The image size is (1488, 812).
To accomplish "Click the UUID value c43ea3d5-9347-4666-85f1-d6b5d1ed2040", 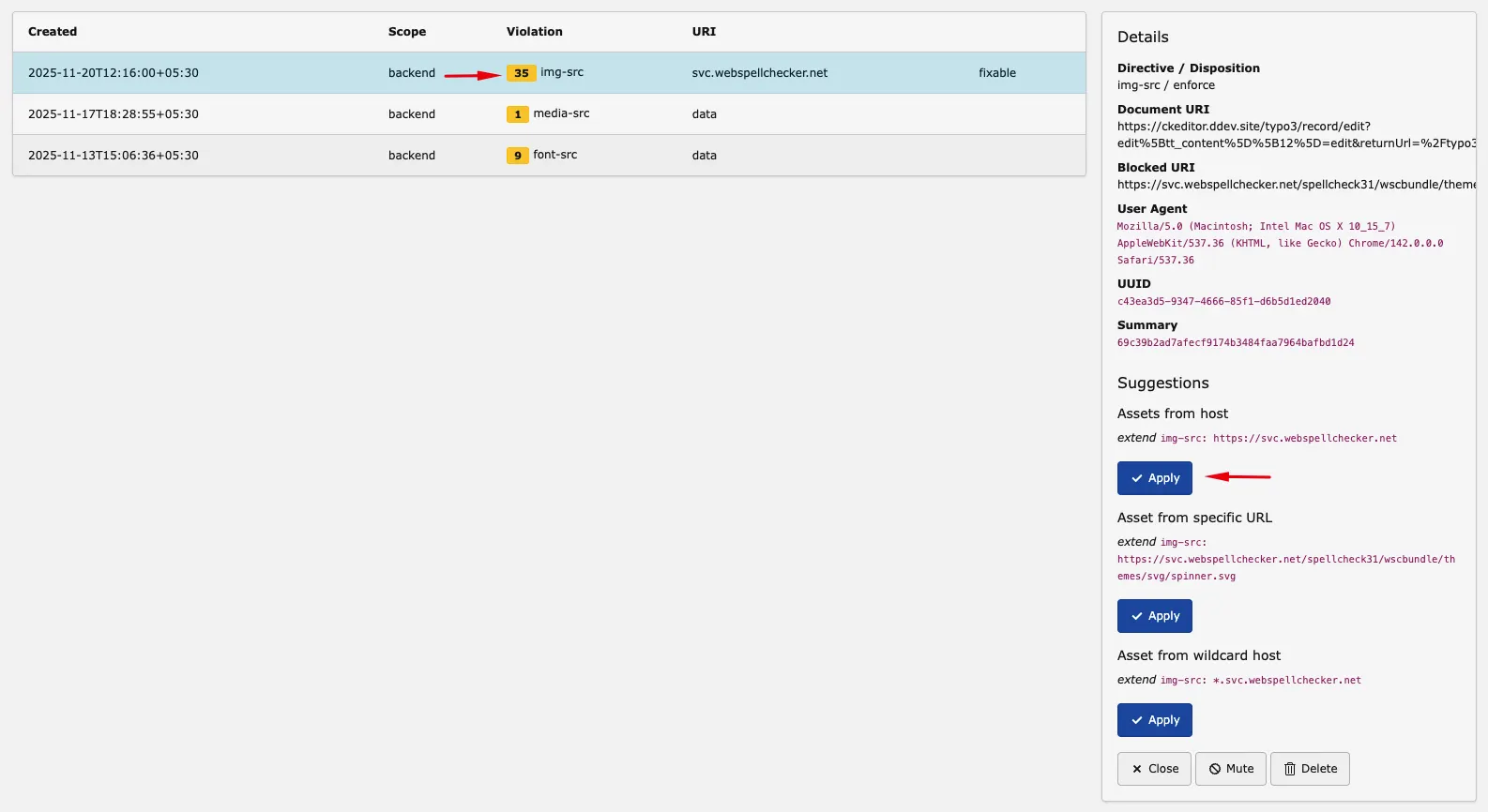I will [1223, 302].
